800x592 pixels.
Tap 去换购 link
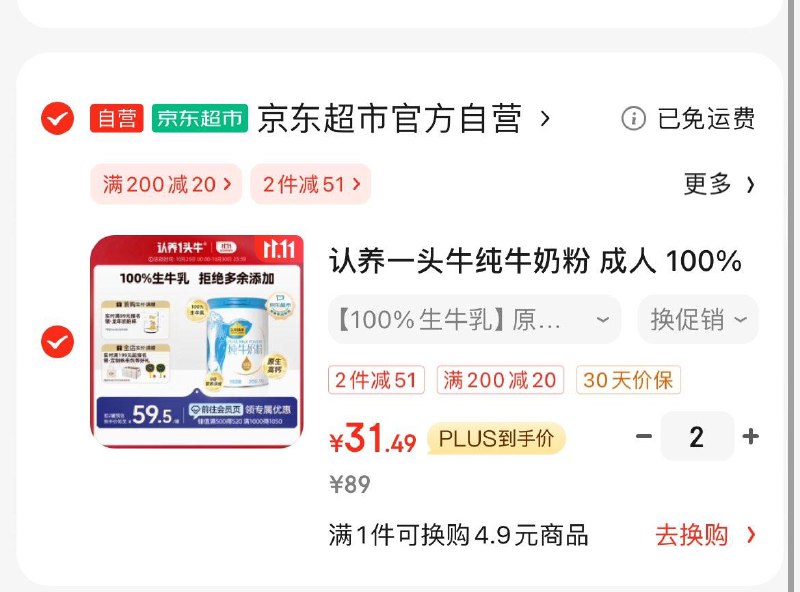pyautogui.click(x=705, y=535)
